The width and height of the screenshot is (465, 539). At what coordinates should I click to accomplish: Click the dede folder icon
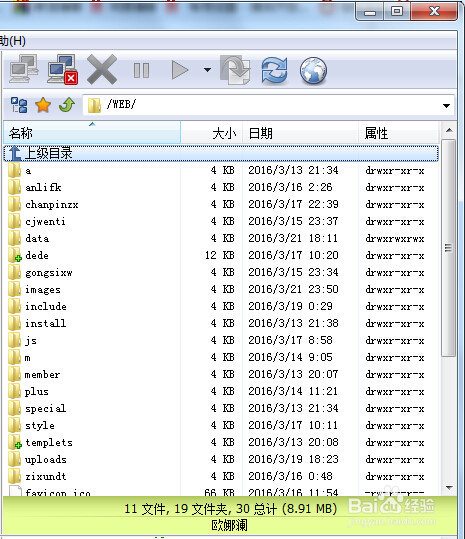tap(14, 255)
